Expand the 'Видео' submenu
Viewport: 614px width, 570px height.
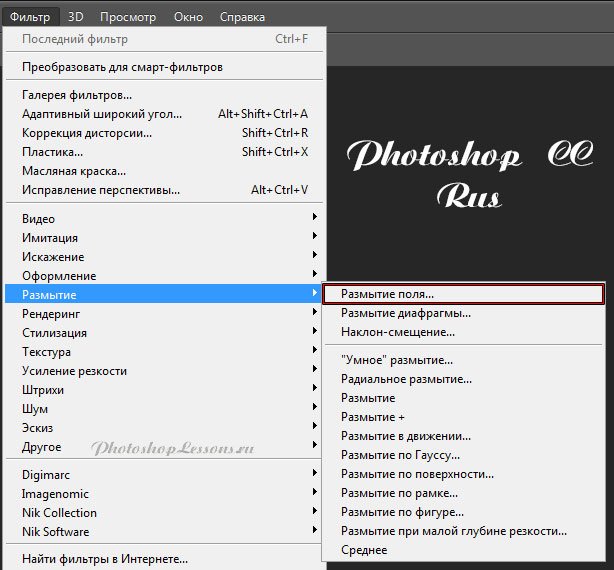coord(38,219)
